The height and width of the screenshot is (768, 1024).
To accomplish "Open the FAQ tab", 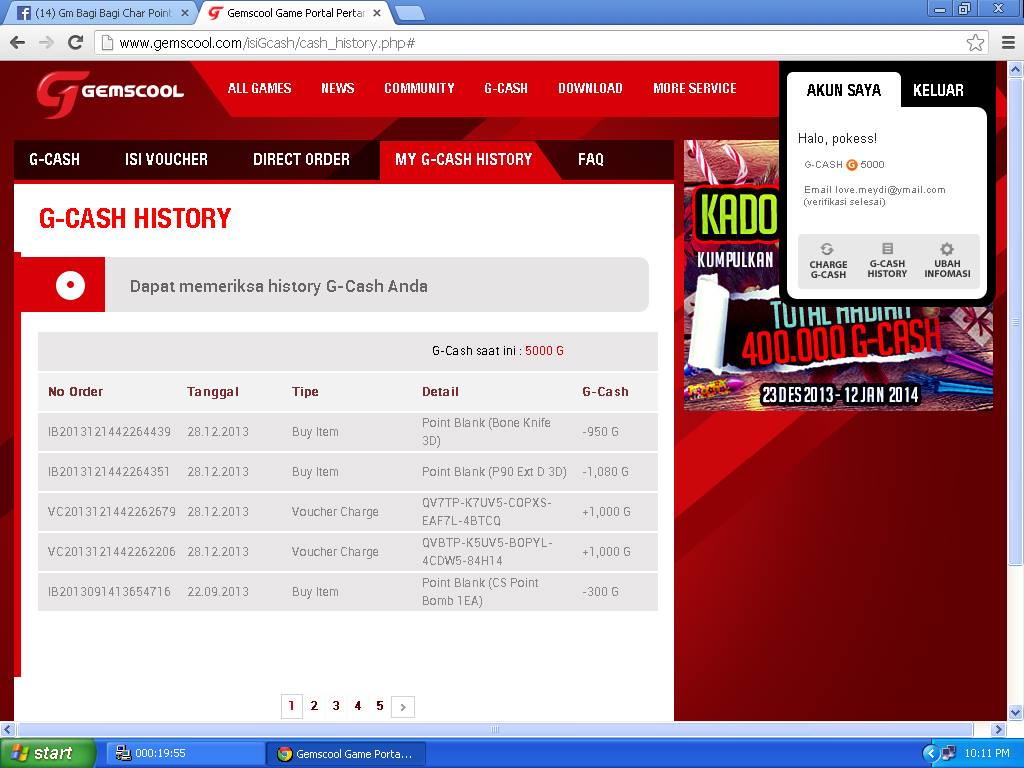I will click(591, 159).
